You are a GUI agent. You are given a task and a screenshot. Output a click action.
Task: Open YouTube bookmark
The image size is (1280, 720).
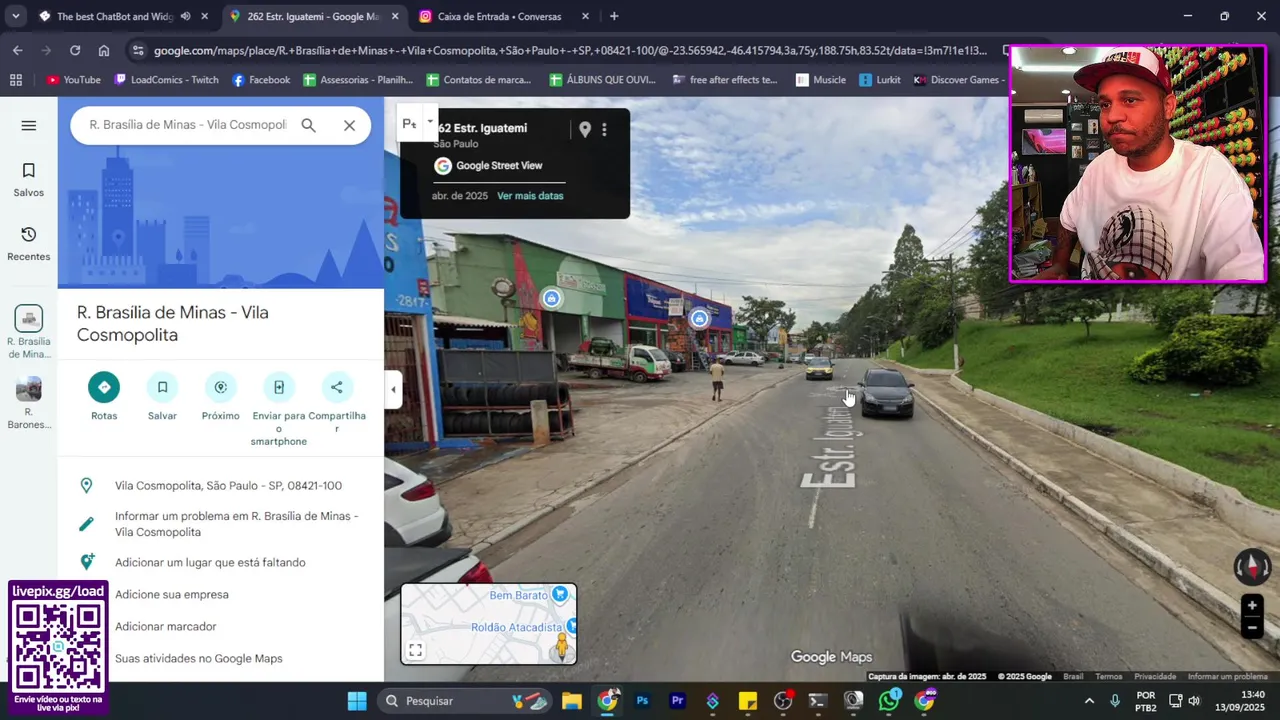pos(73,80)
